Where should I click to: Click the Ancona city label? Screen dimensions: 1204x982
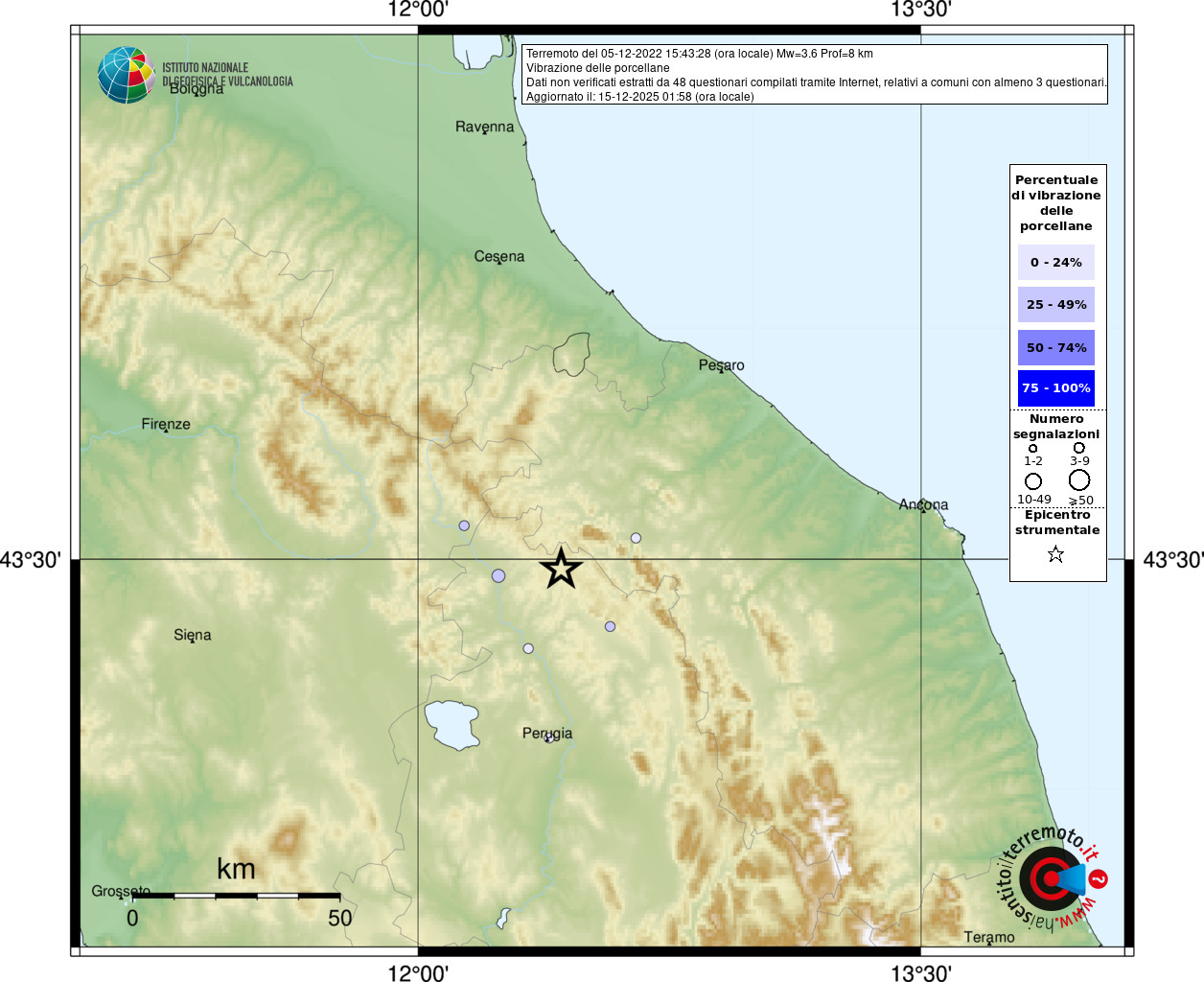coord(923,503)
